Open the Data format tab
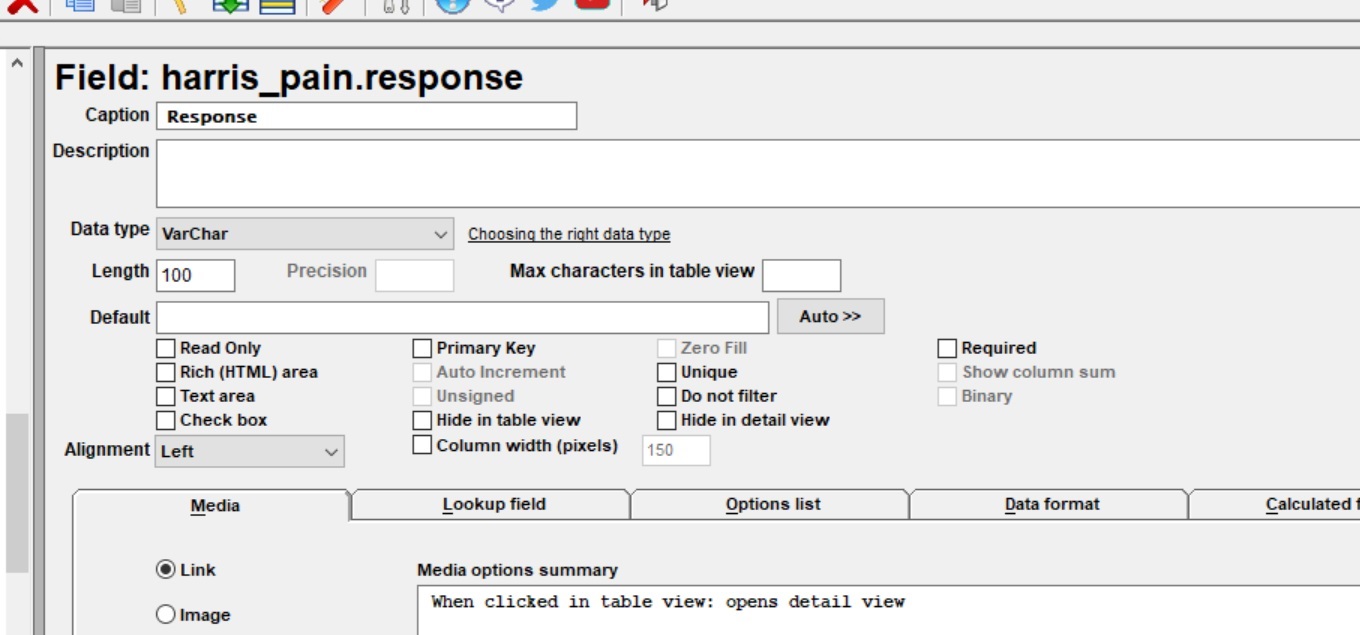 [x=1051, y=504]
